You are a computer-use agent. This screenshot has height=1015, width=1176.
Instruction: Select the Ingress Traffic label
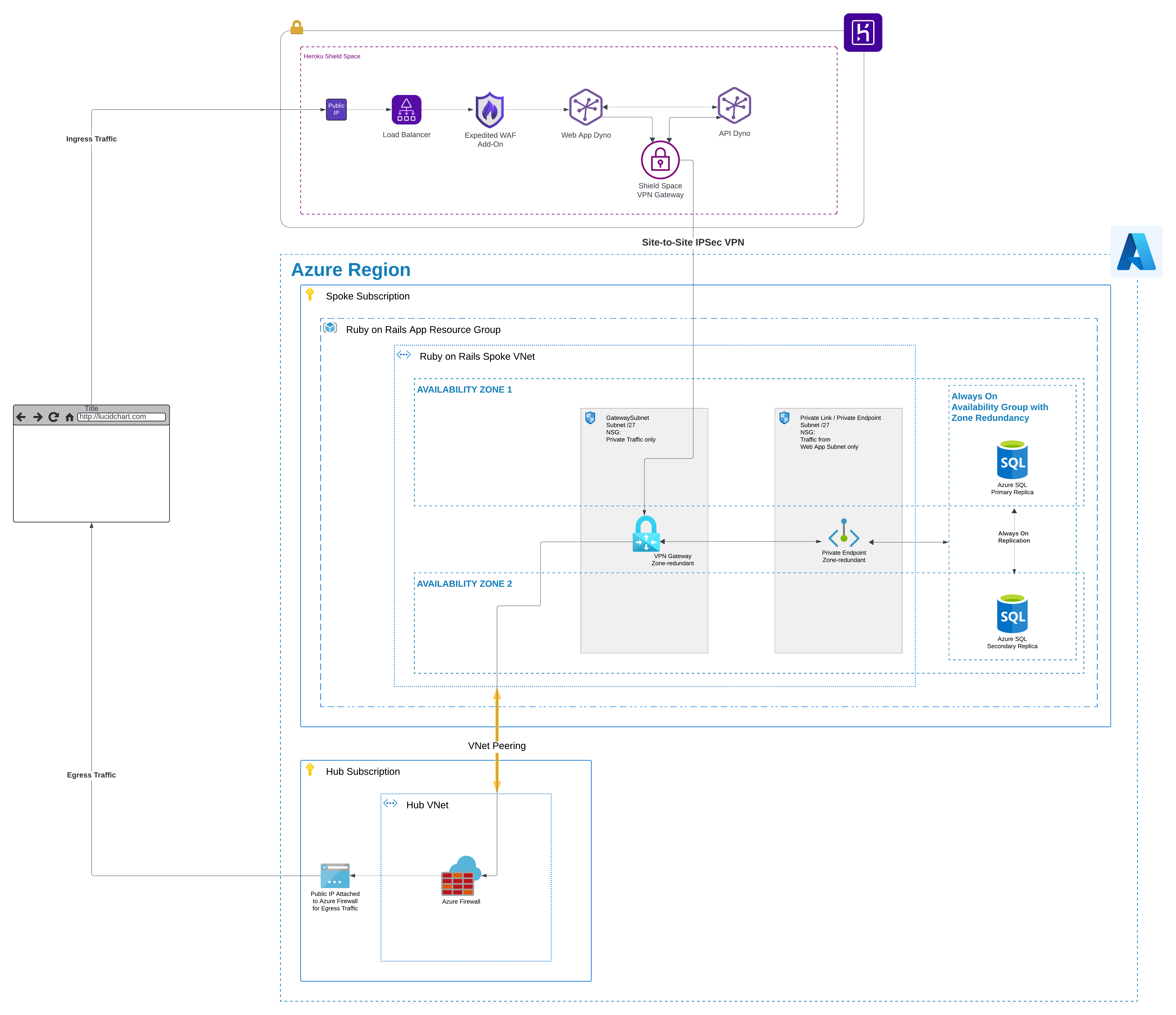coord(91,139)
